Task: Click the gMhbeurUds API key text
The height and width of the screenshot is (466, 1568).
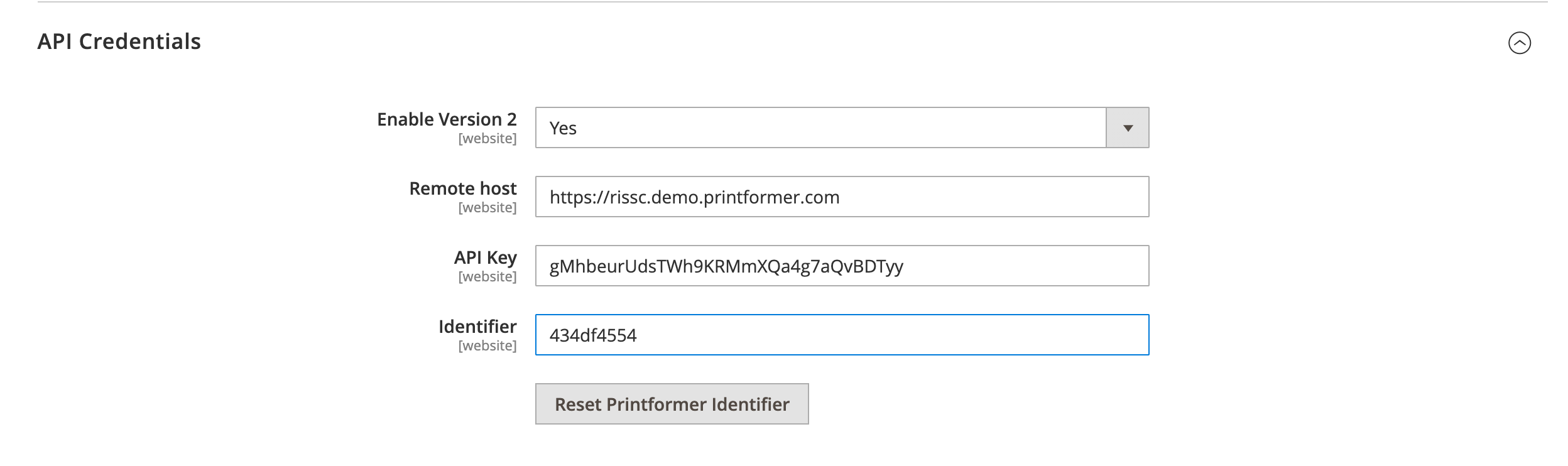Action: 726,266
